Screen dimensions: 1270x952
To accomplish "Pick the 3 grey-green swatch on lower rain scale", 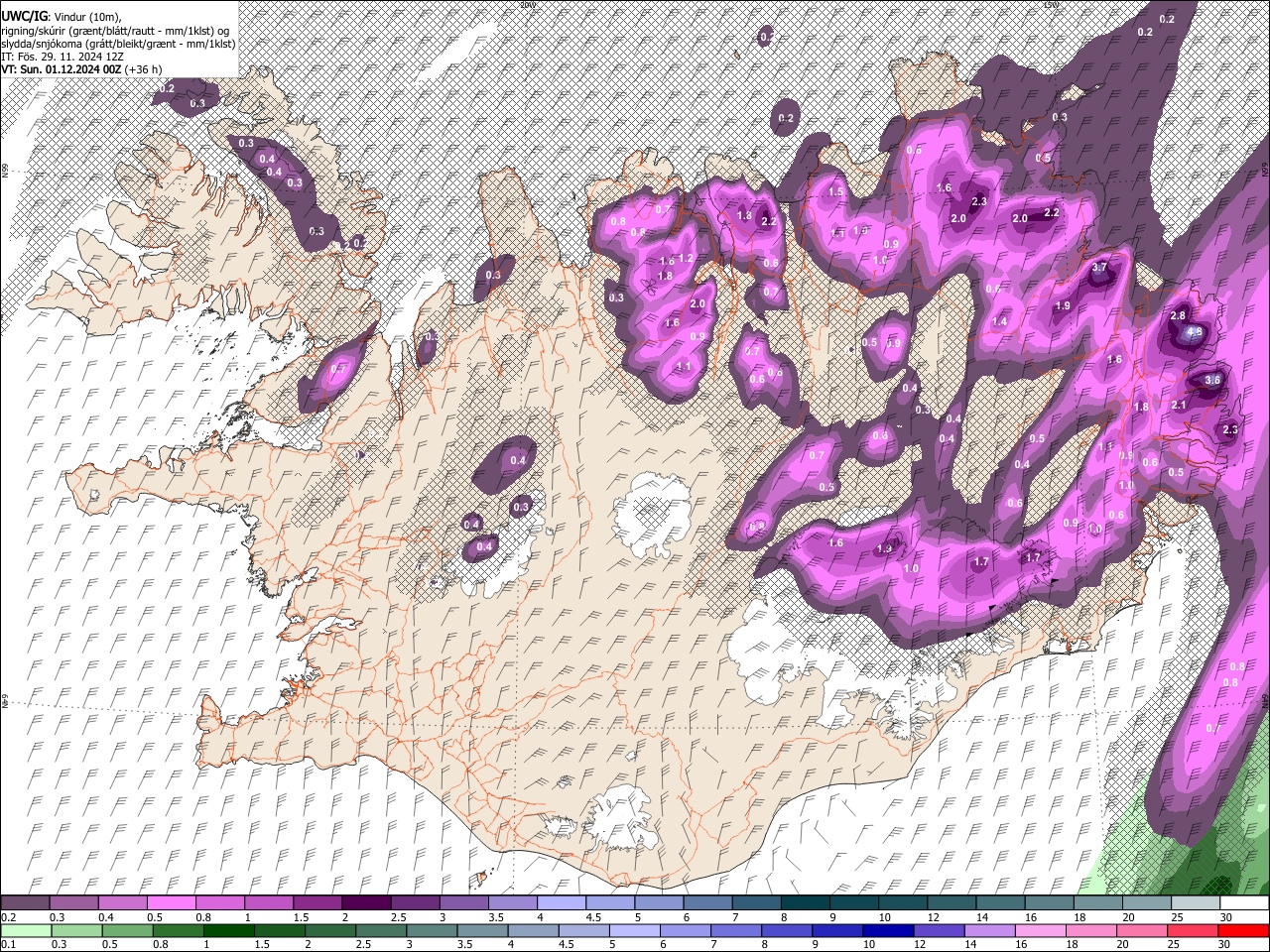I will pos(433,931).
